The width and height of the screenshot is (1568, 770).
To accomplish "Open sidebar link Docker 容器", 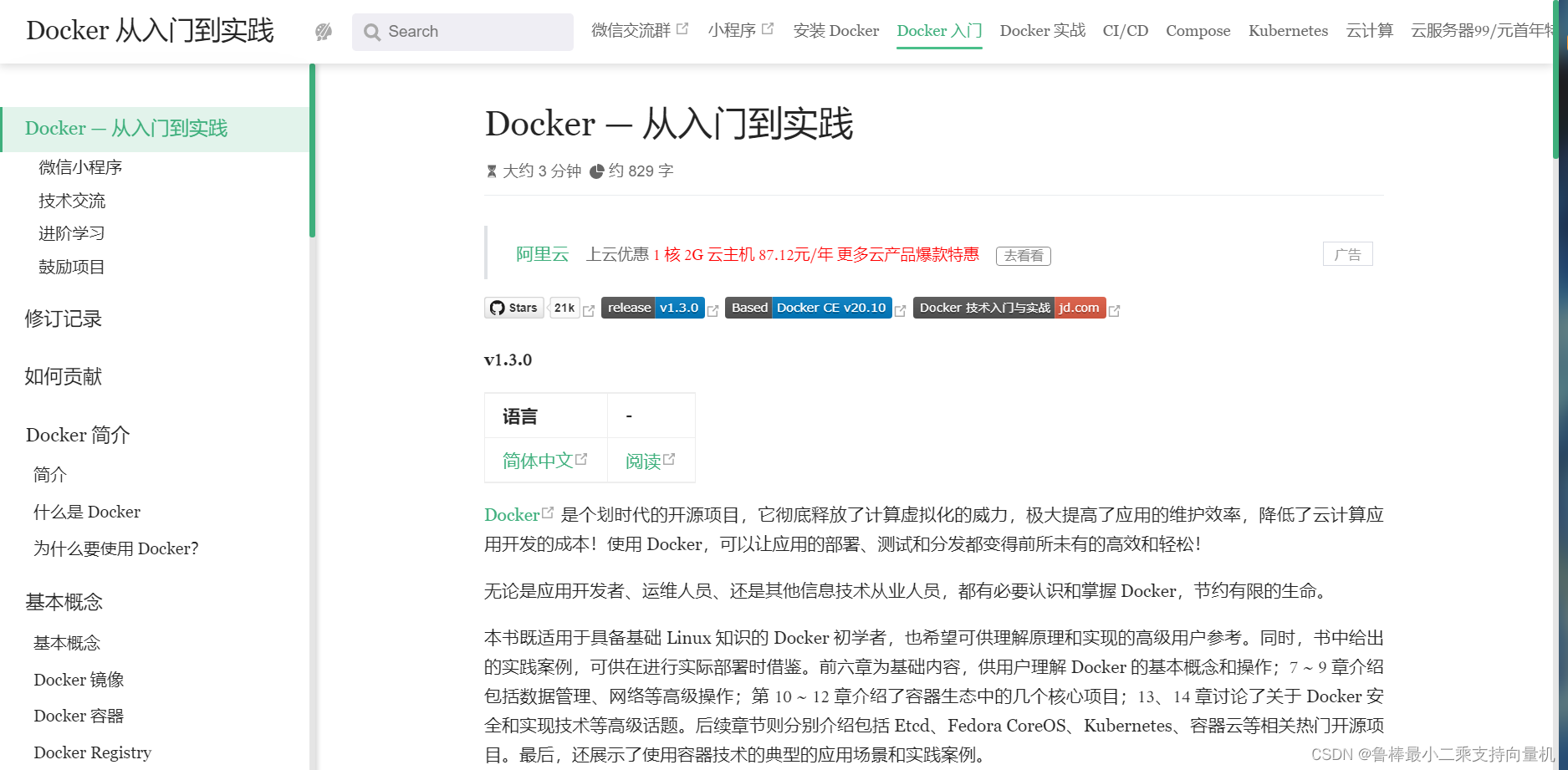I will pyautogui.click(x=79, y=716).
